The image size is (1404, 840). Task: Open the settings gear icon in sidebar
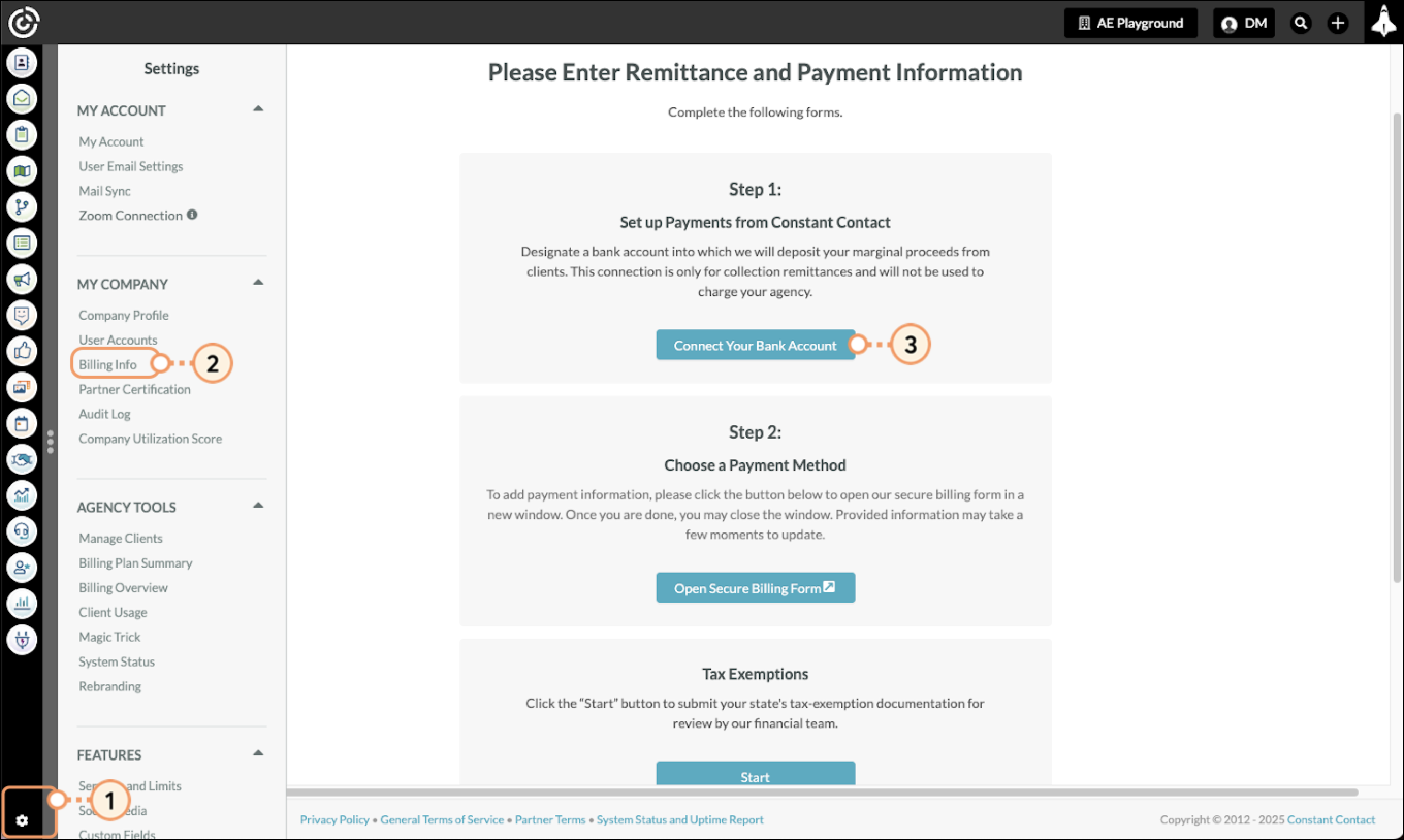[x=22, y=820]
